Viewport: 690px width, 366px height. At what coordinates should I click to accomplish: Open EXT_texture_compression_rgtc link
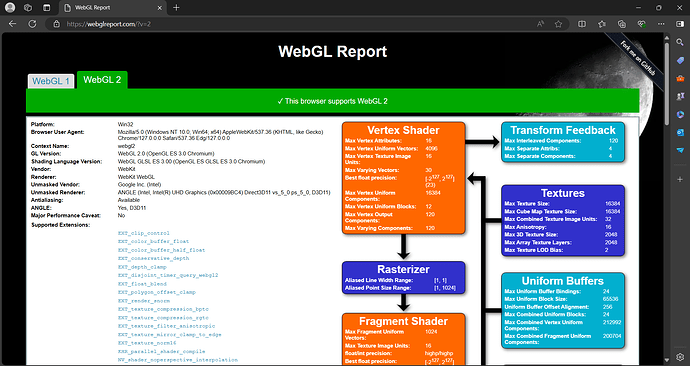[163, 318]
